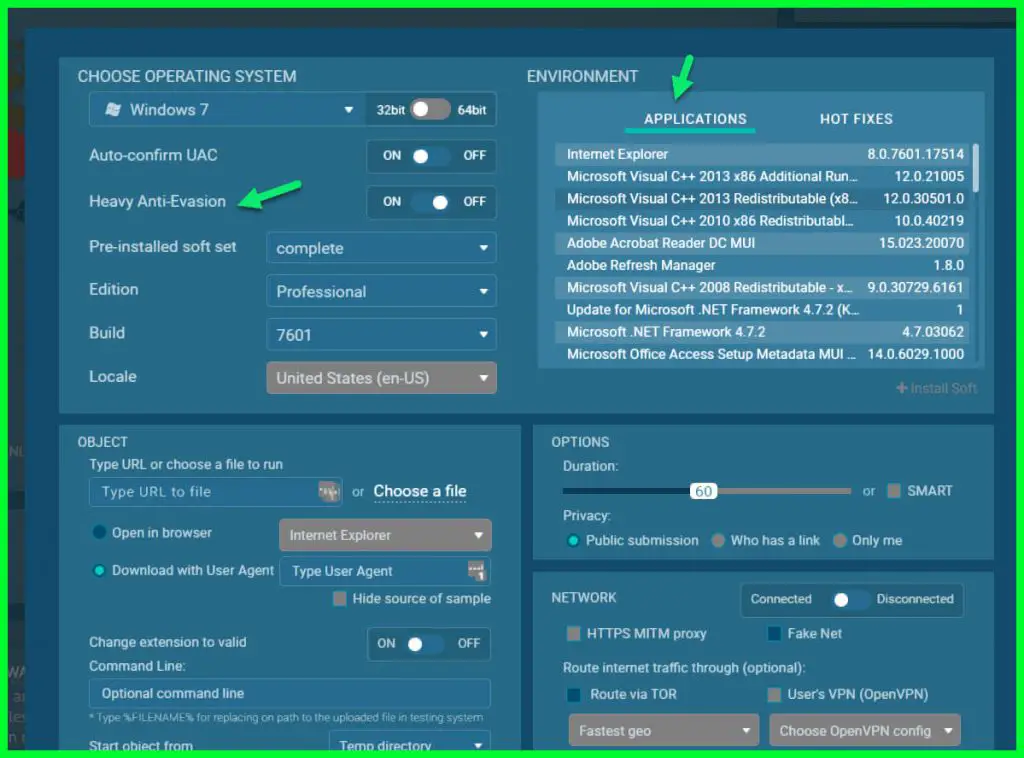Click the Optional command line field
This screenshot has height=758, width=1024.
[289, 693]
